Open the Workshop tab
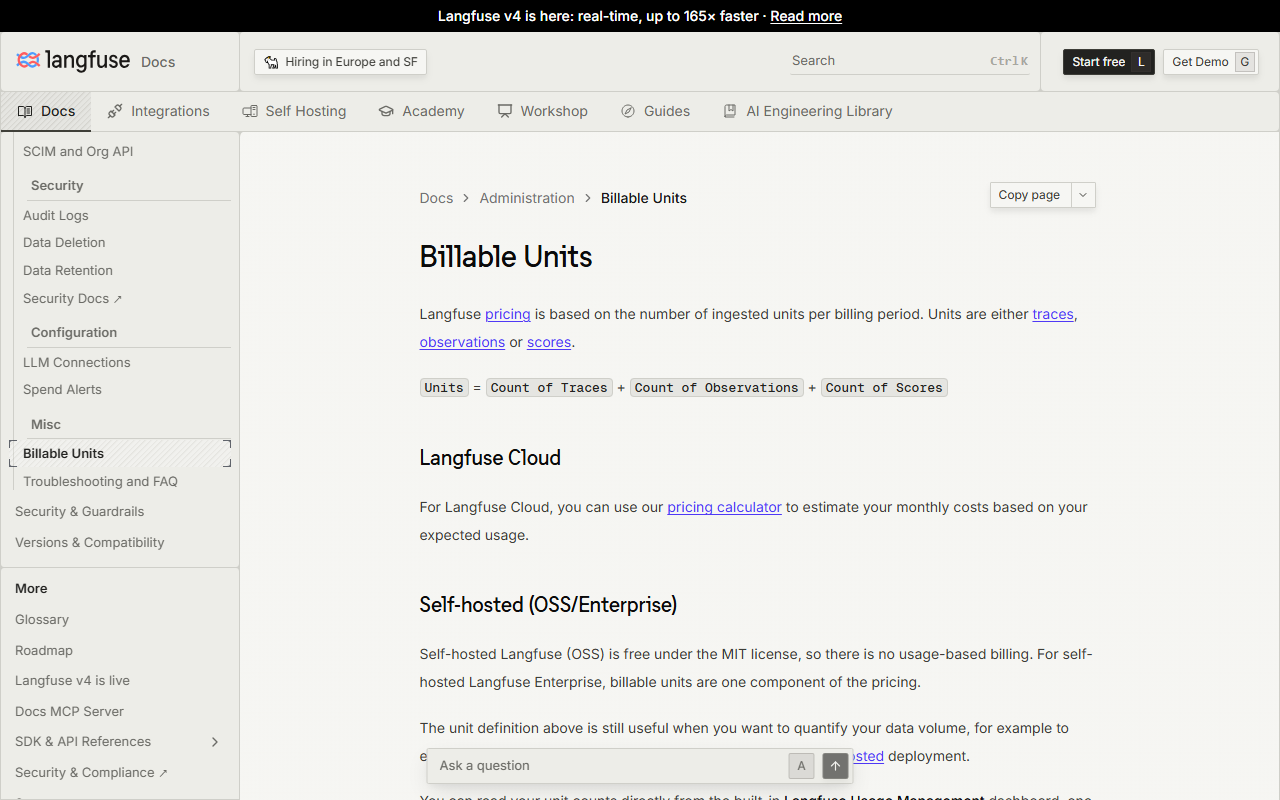1280x800 pixels. coord(542,111)
